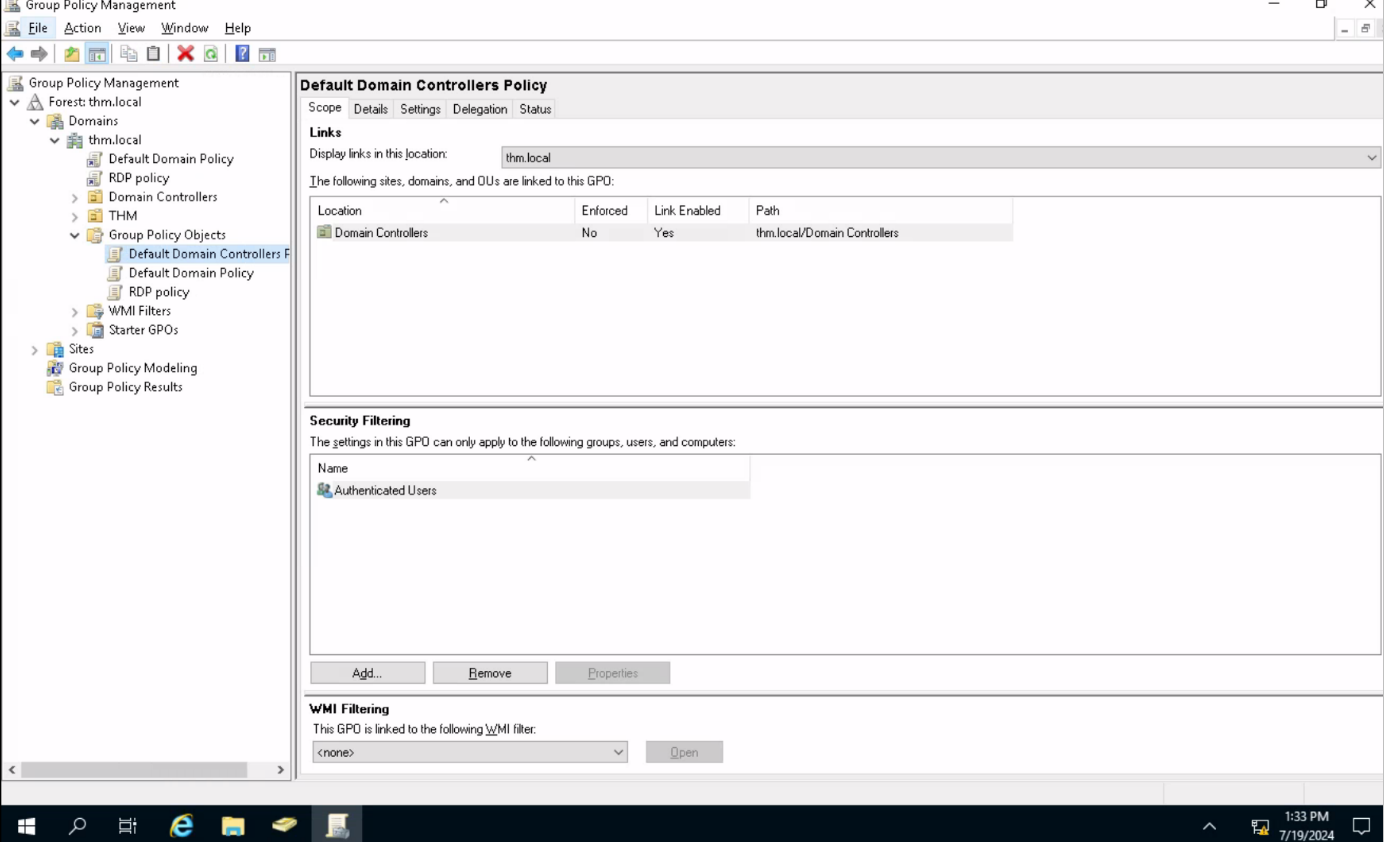Select the Group Policy Objects folder
Viewport: 1385px width, 842px height.
[166, 235]
